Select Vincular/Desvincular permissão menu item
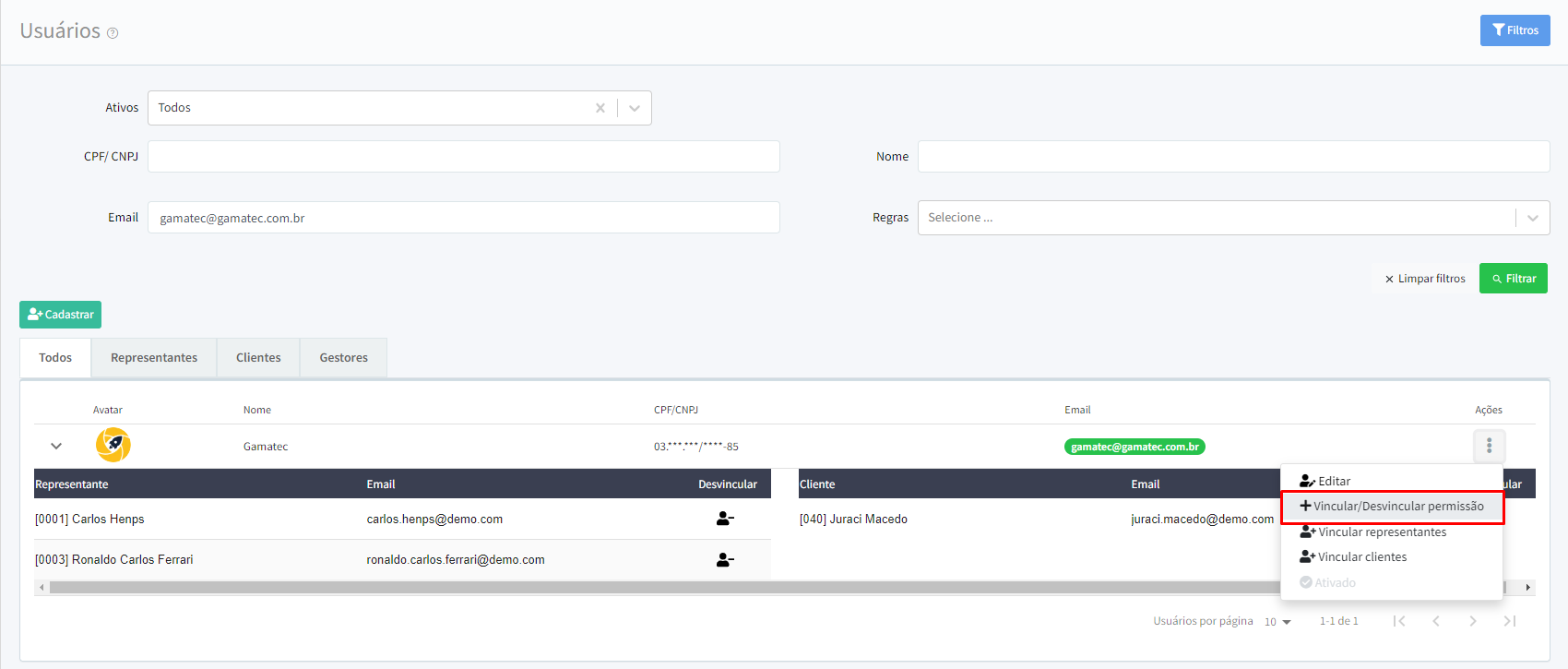Screen dimensions: 1568x669 pyautogui.click(x=1392, y=507)
